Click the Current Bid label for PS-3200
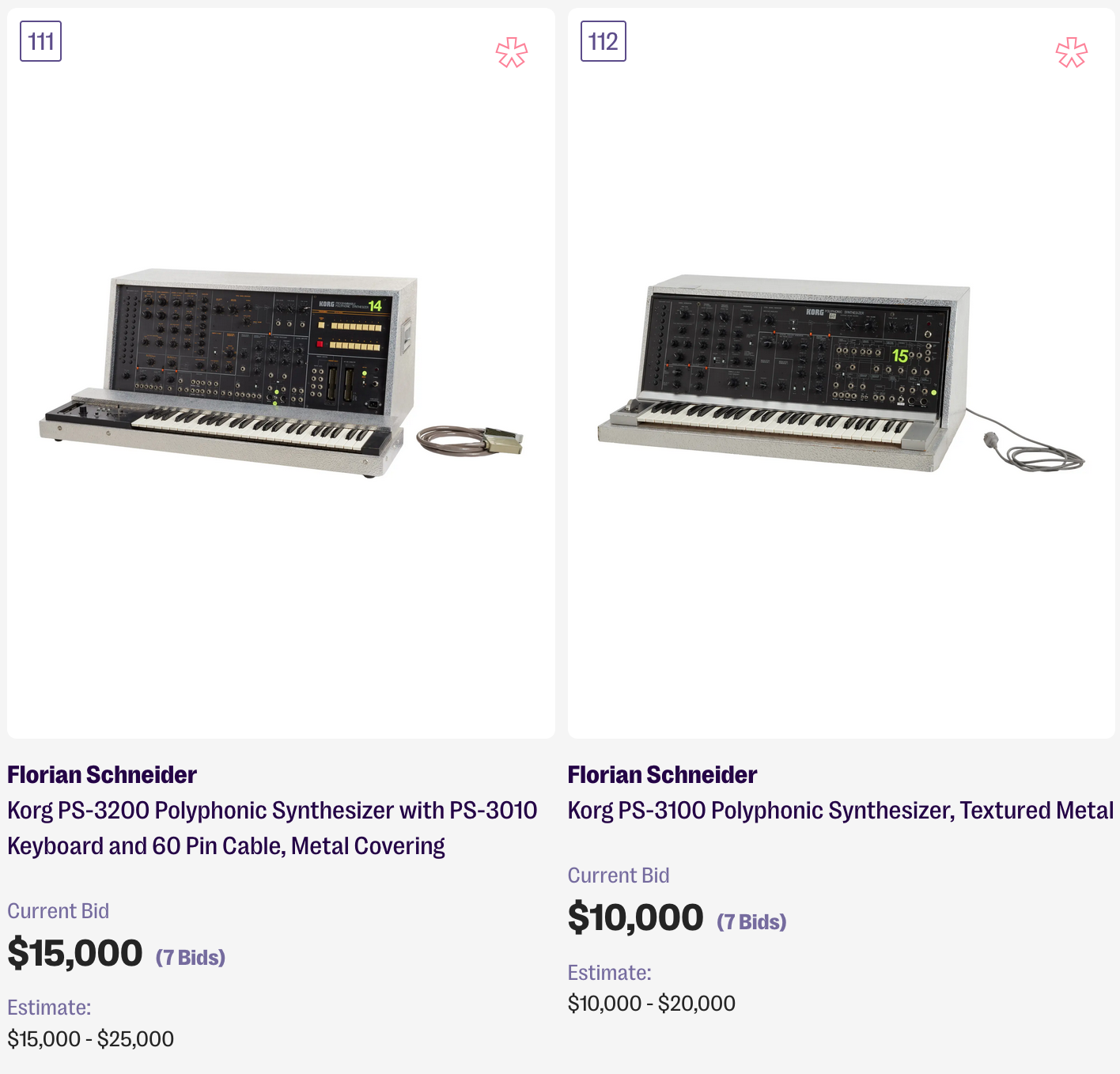Image resolution: width=1120 pixels, height=1074 pixels. click(x=58, y=911)
